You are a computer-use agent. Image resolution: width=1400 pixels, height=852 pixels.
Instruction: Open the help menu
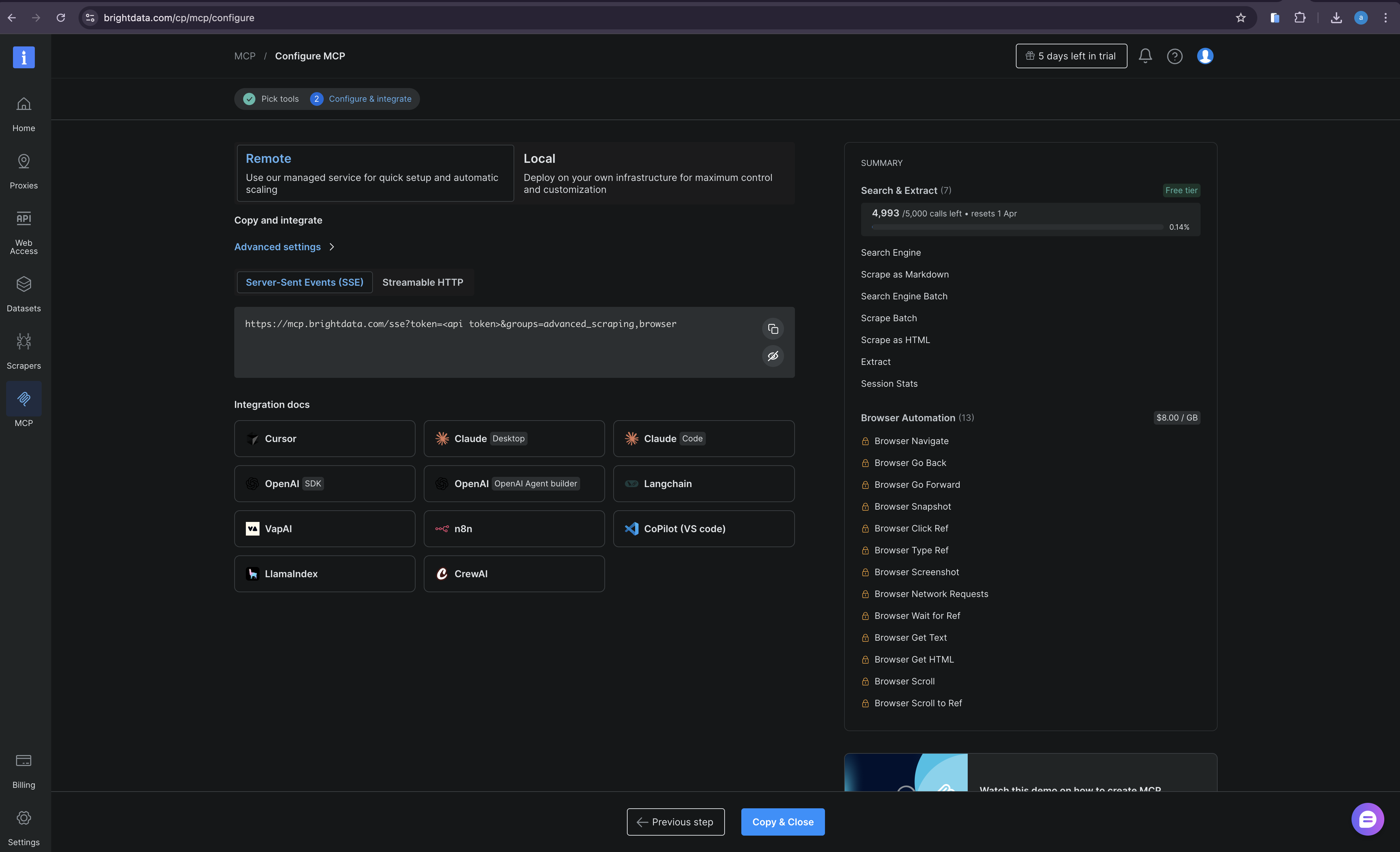pos(1175,56)
